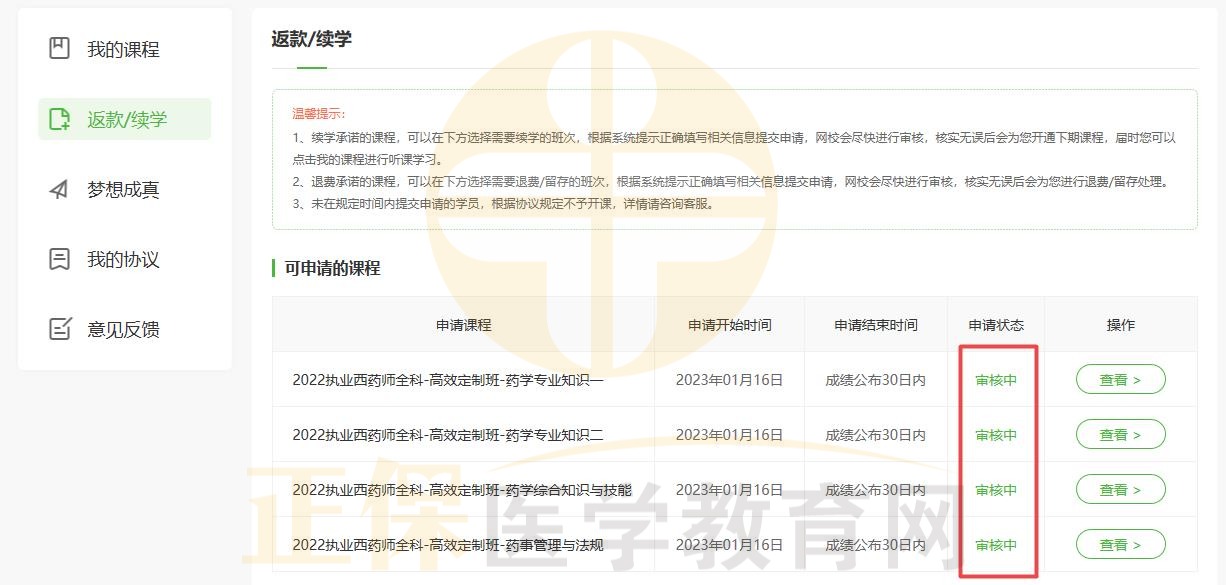The height and width of the screenshot is (585, 1226).
Task: Click 审核中 status for 药学专业知识一
Action: [x=996, y=380]
